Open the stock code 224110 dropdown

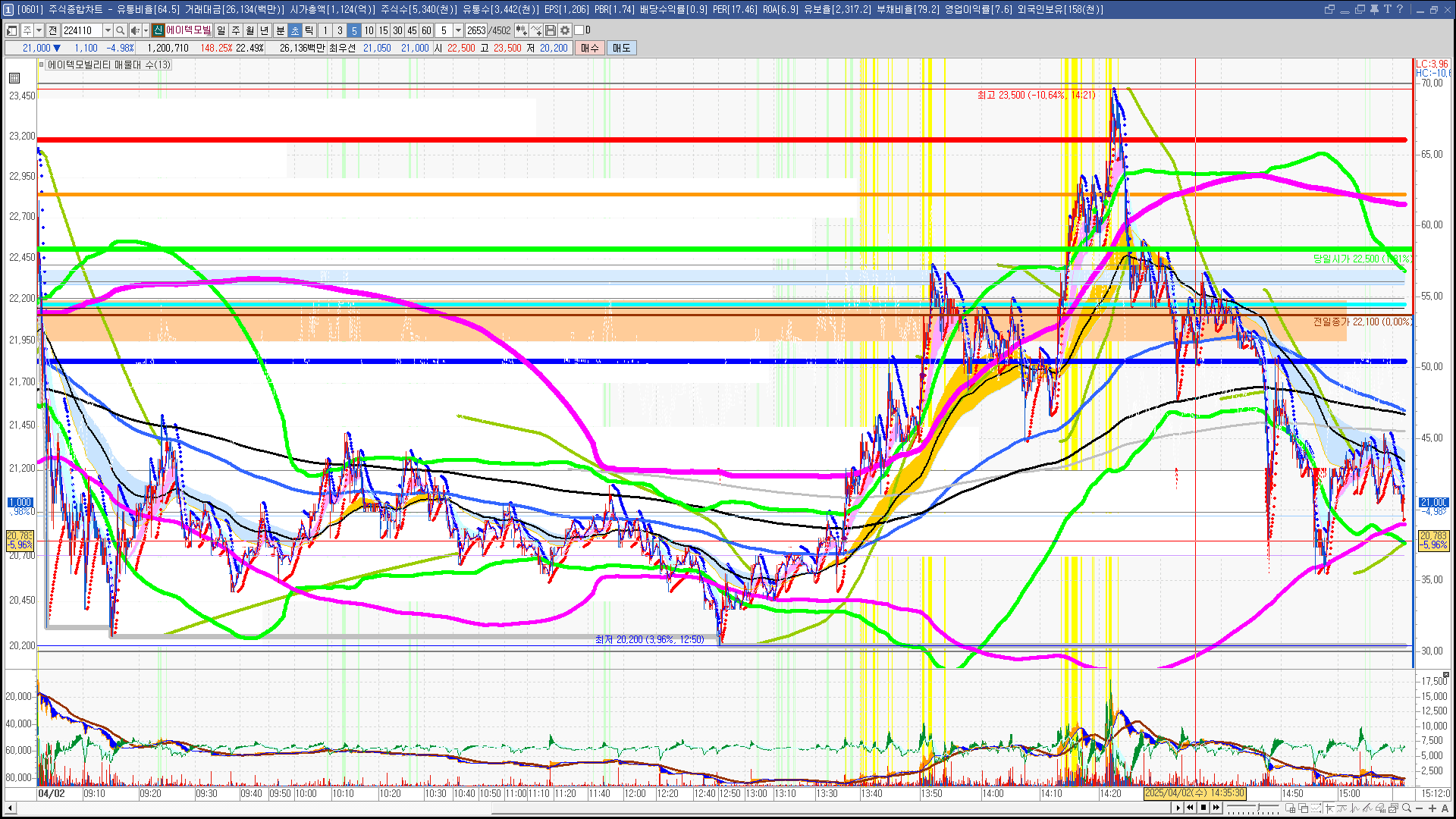[108, 30]
